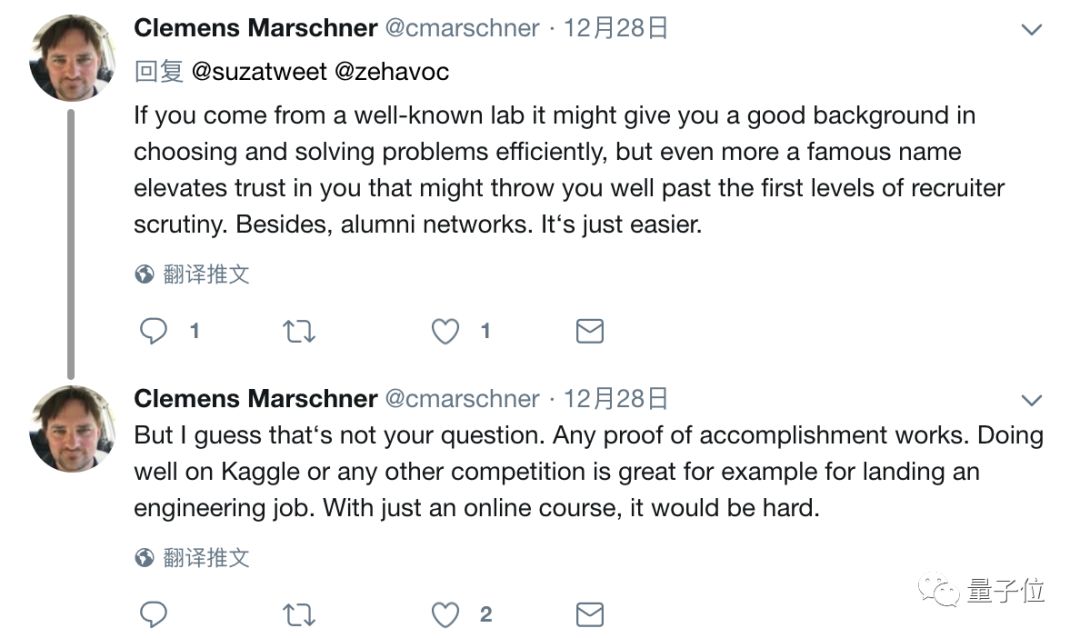Like the first tweet with heart icon
This screenshot has height=638, width=1080.
coord(445,331)
